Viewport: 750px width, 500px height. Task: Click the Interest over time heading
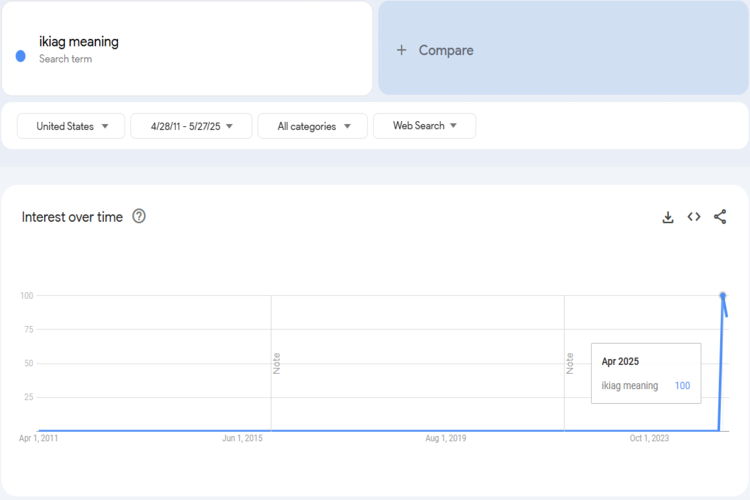coord(72,217)
